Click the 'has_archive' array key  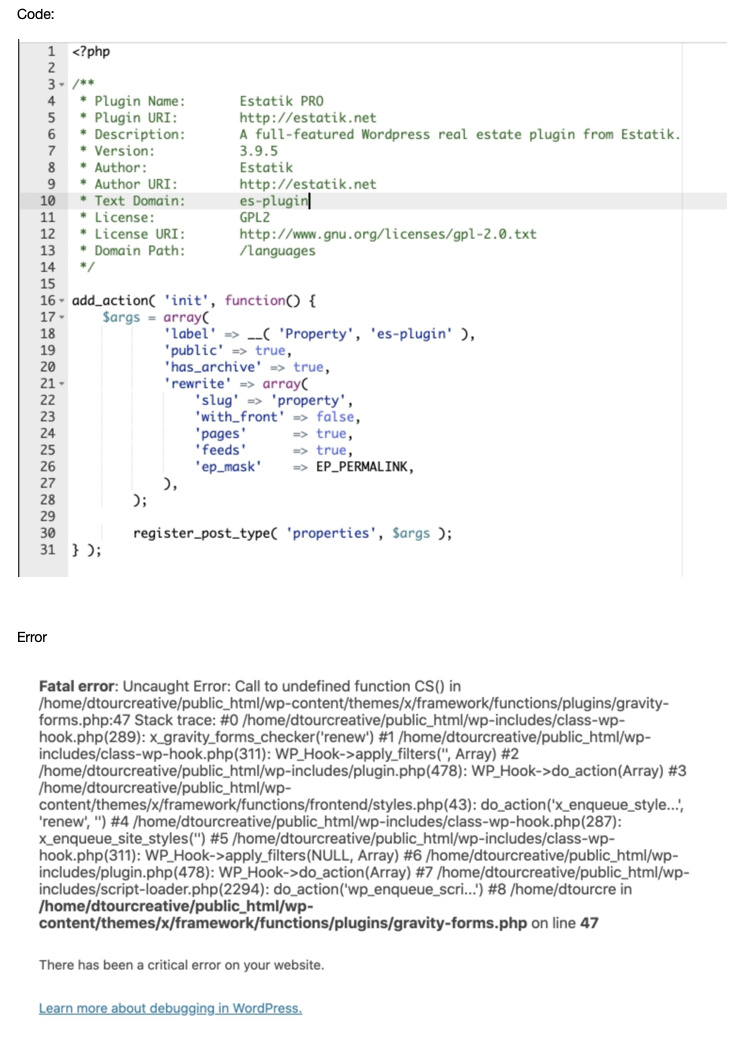pyautogui.click(x=212, y=367)
